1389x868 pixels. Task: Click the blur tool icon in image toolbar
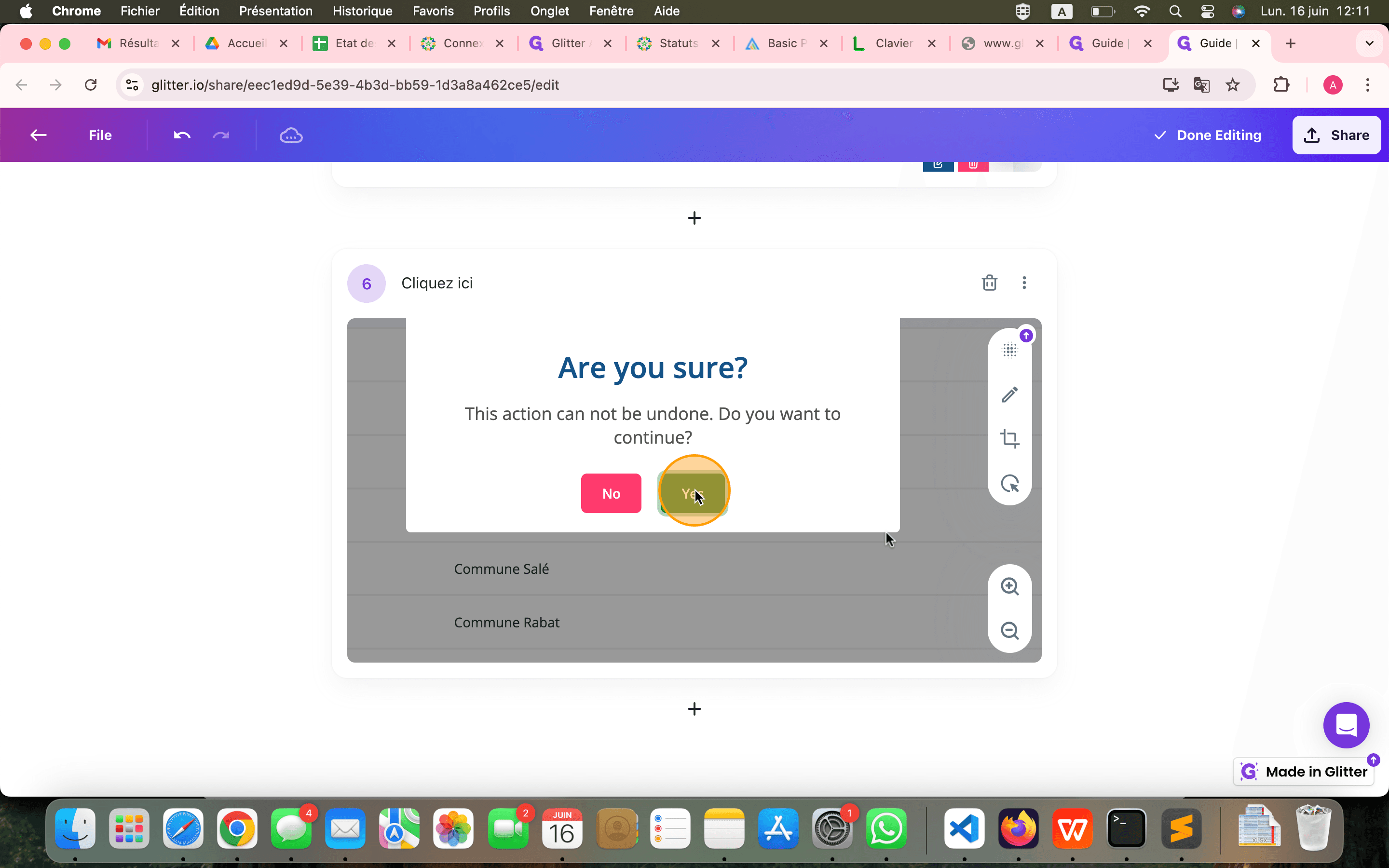tap(1009, 350)
